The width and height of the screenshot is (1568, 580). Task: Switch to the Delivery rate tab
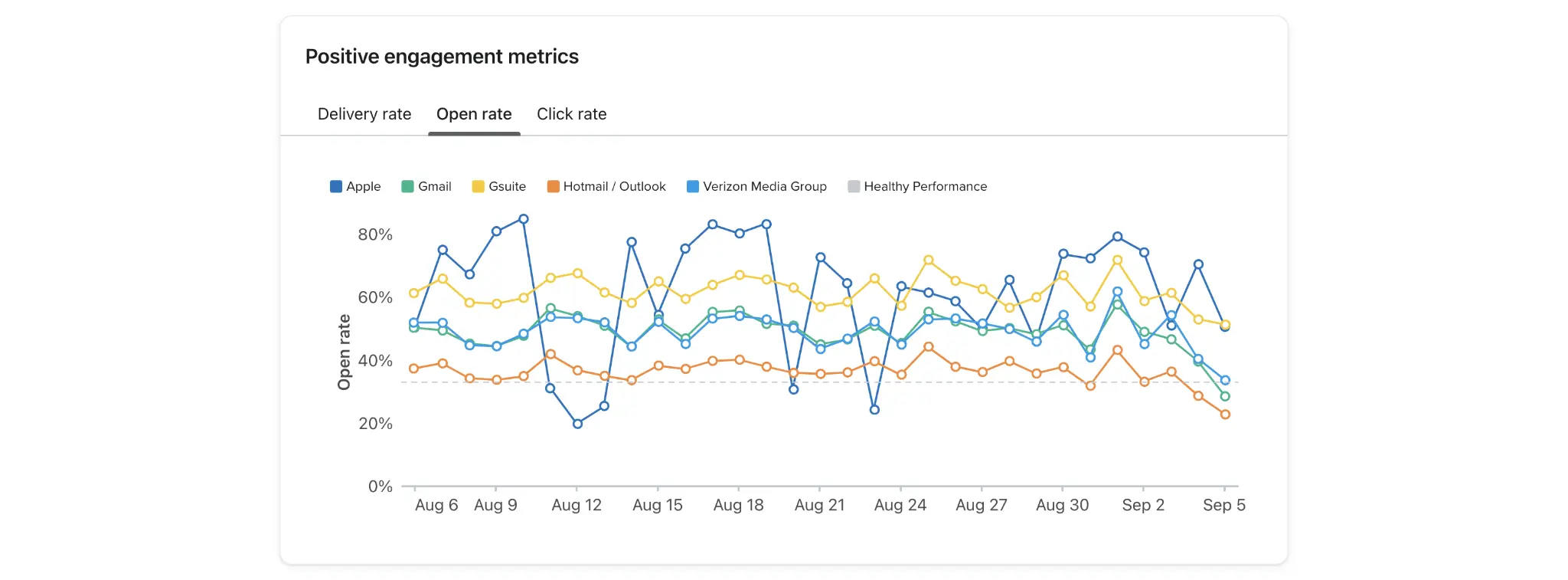coord(364,114)
